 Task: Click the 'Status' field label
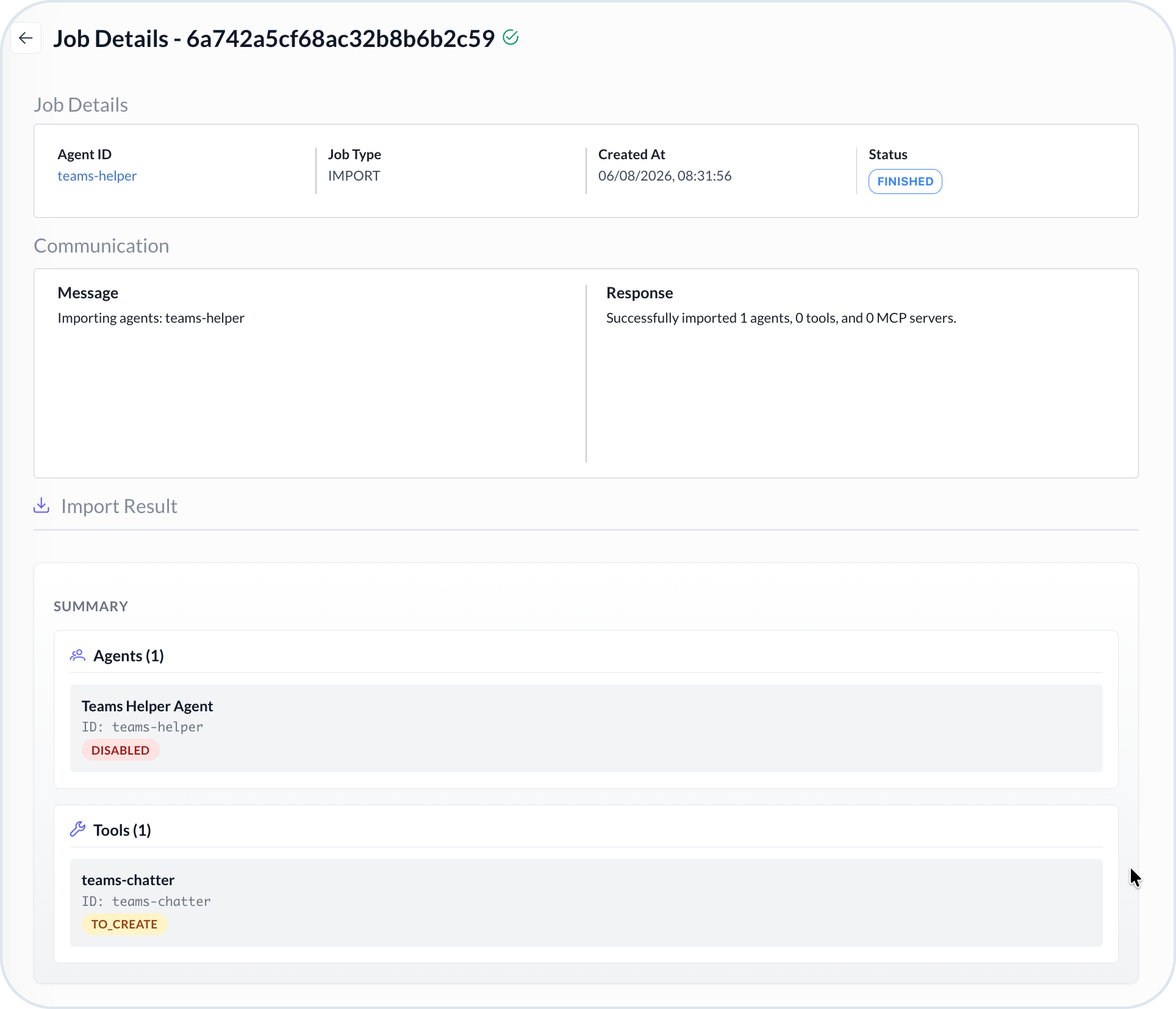pyautogui.click(x=887, y=154)
